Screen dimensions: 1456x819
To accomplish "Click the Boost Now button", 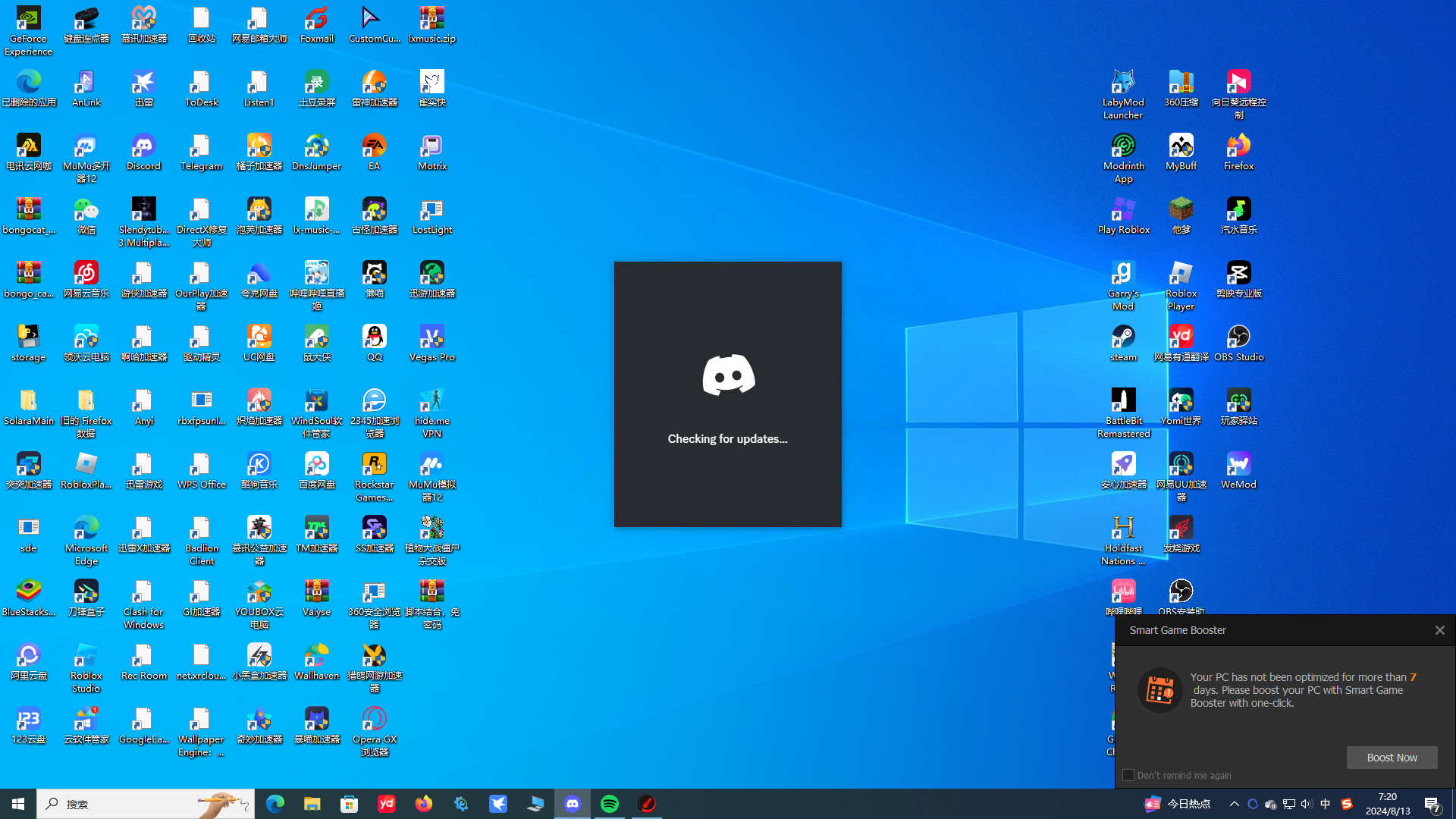I will (x=1392, y=758).
